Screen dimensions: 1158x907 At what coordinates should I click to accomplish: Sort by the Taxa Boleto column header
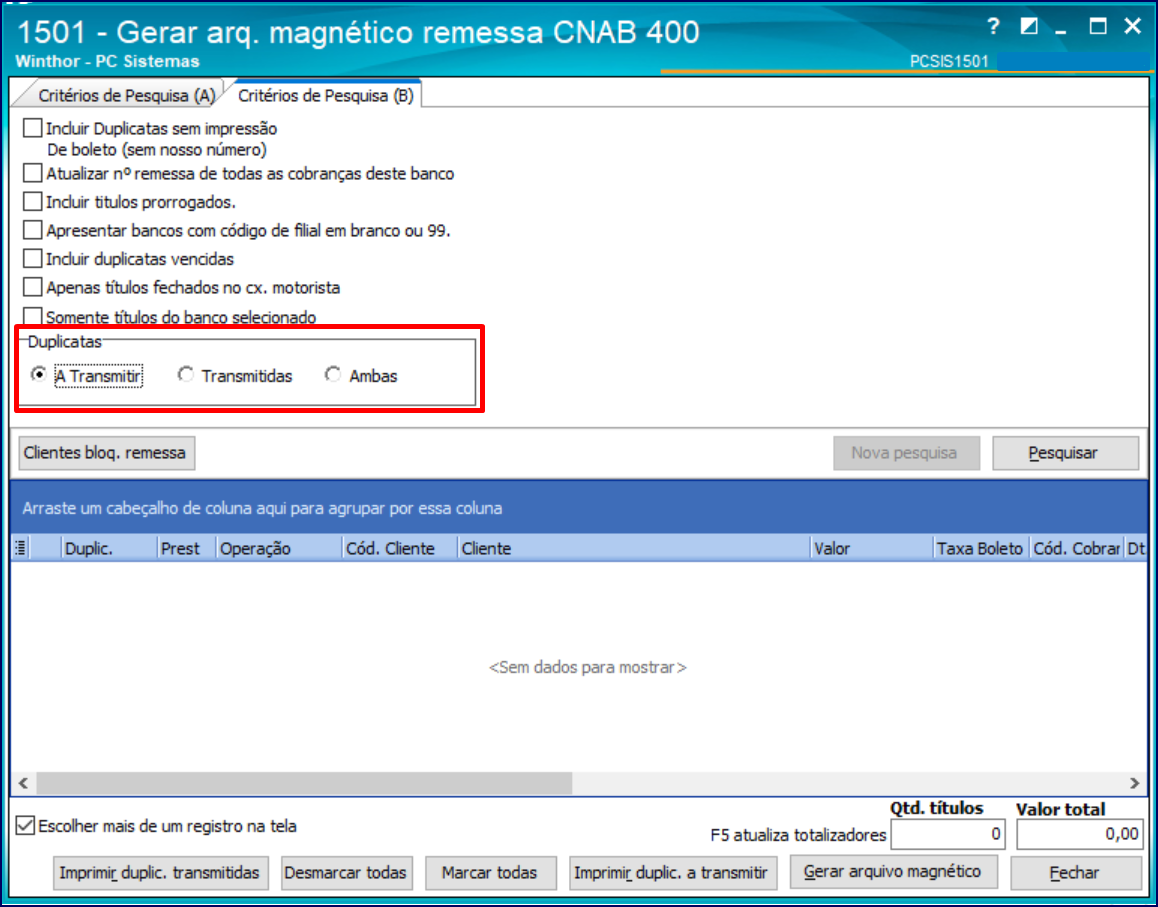pyautogui.click(x=981, y=548)
